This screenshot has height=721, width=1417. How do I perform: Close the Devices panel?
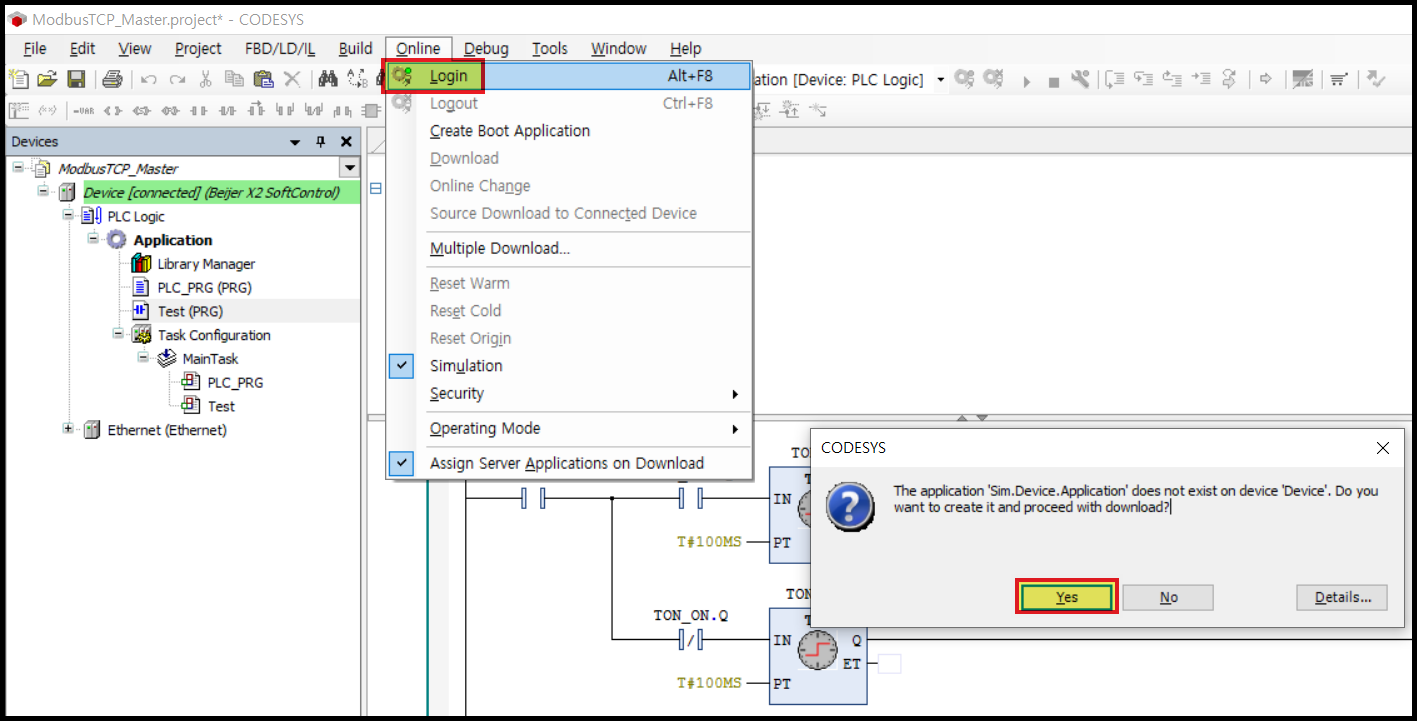(x=346, y=142)
